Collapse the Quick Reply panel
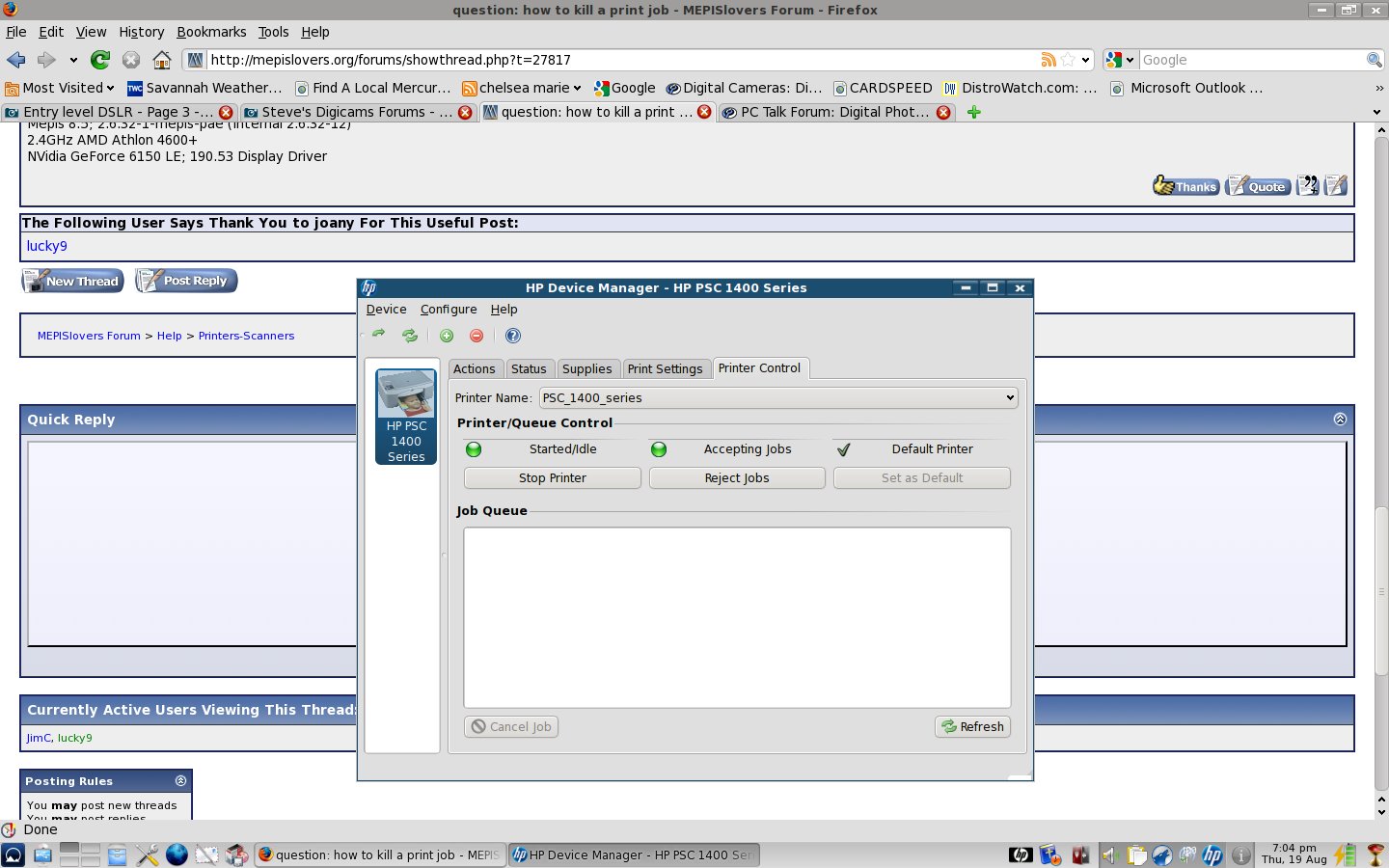Image resolution: width=1389 pixels, height=868 pixels. point(1340,419)
